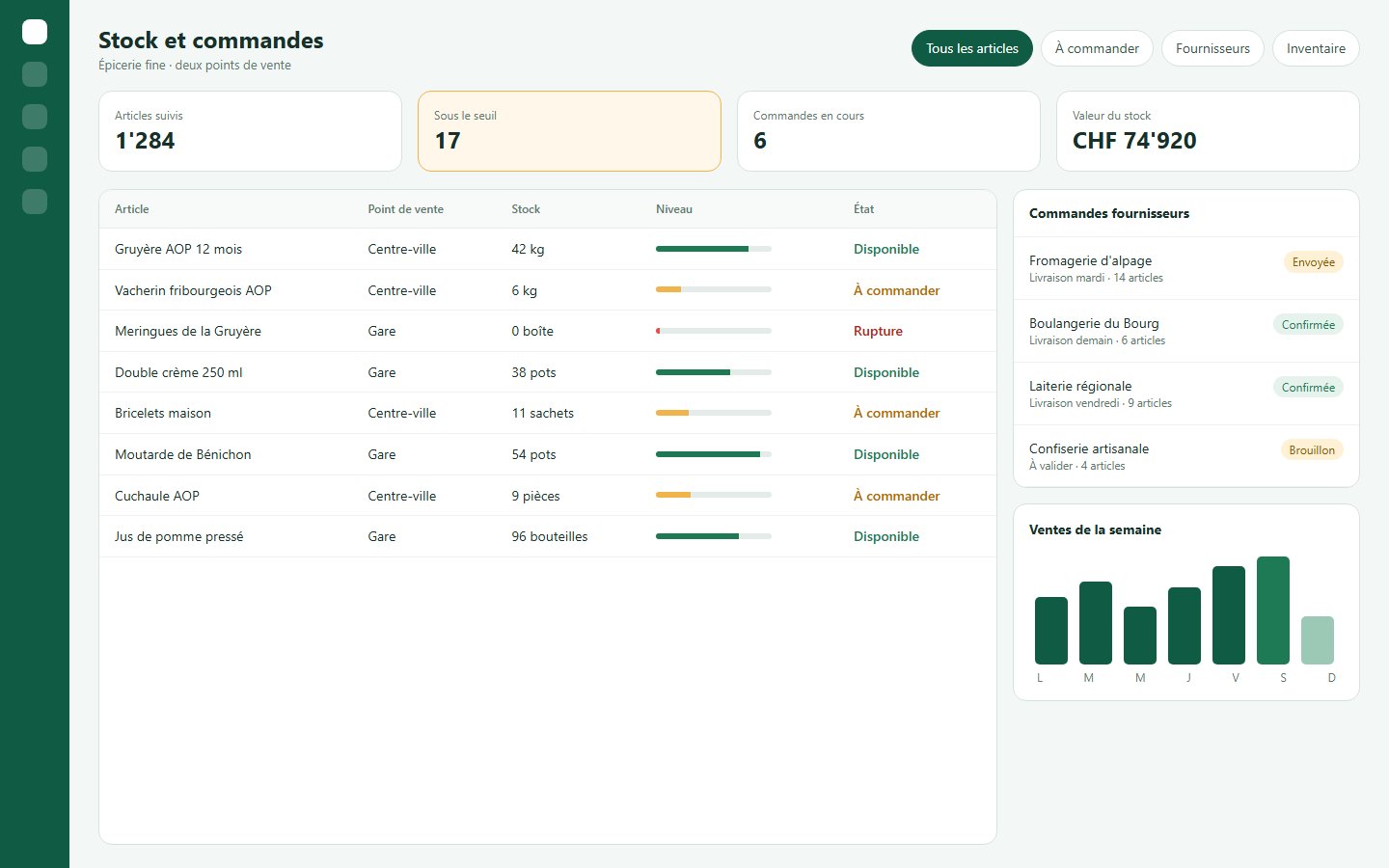
Task: Click the "Point de vente" column header
Action: click(406, 209)
